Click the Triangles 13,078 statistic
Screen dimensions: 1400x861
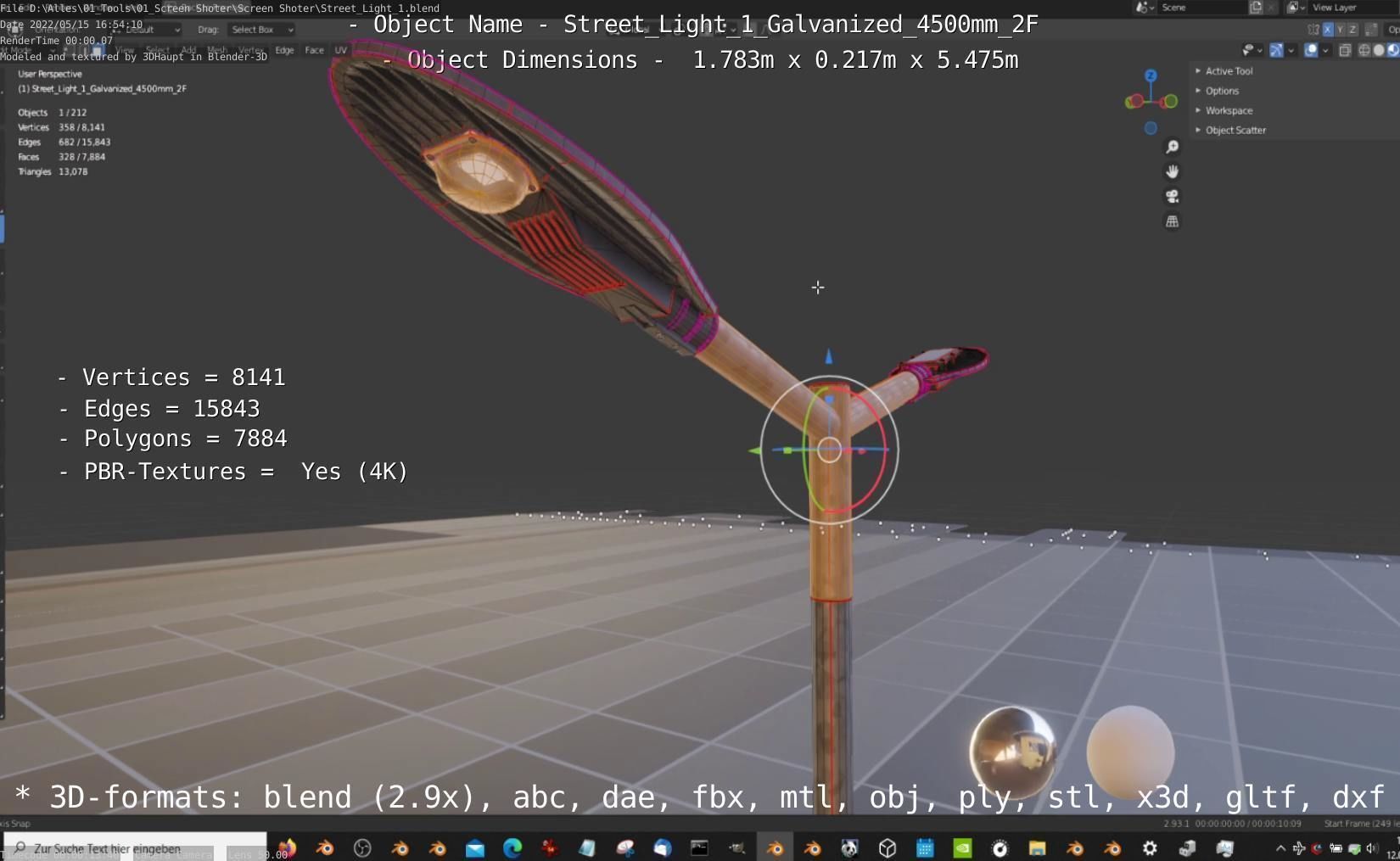coord(53,171)
